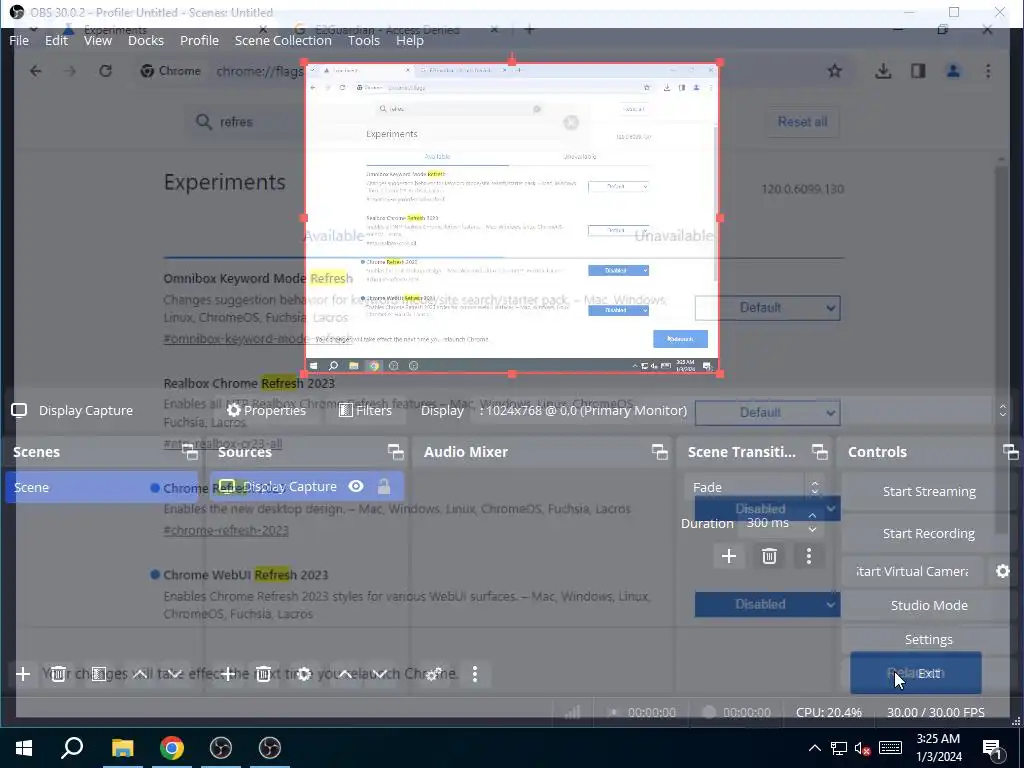This screenshot has height=768, width=1024.
Task: Remove the selected scene with the Scenes trash icon
Action: (58, 674)
